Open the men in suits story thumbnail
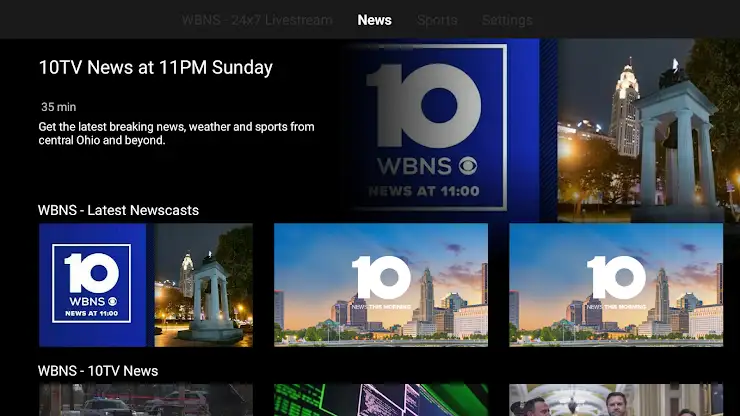The image size is (740, 416). 616,400
